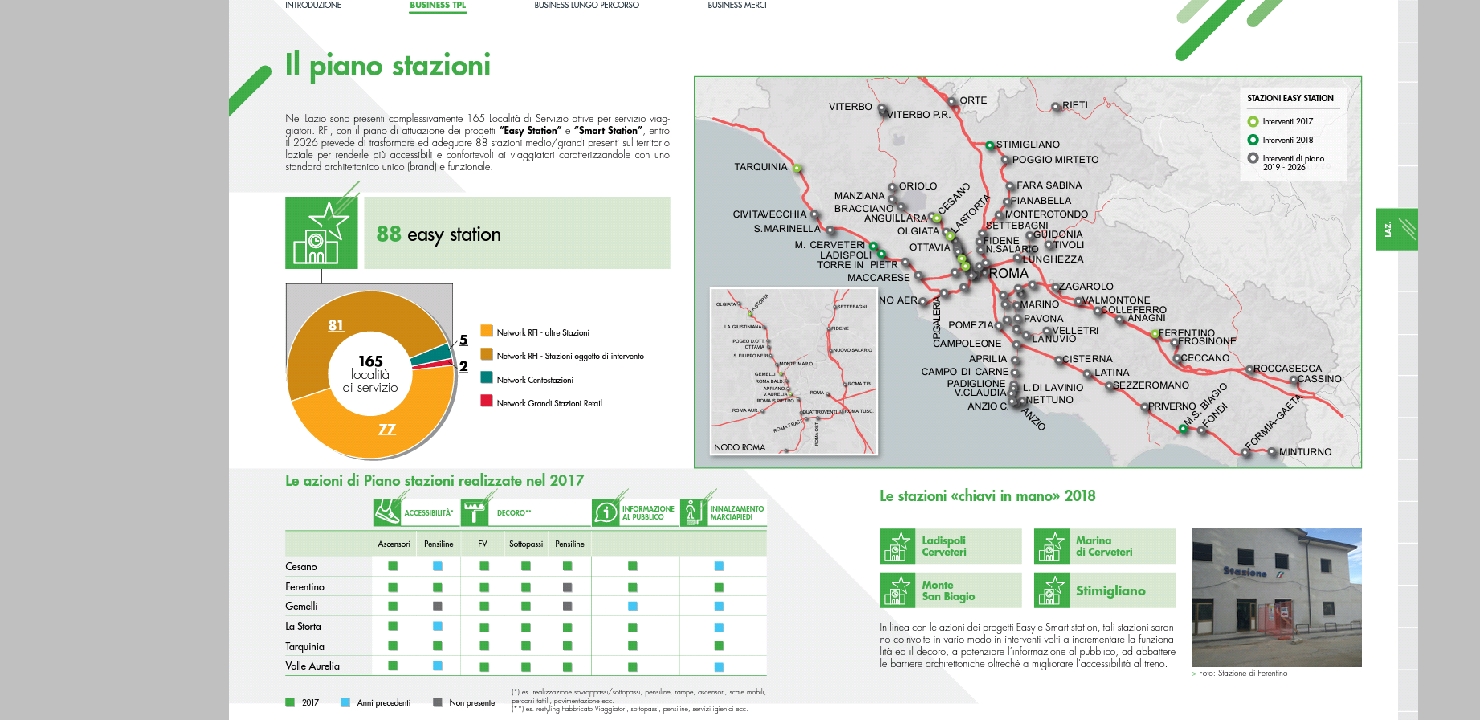This screenshot has width=1480, height=720.
Task: Click the pie chart slice labeled 81
Action: (x=336, y=325)
